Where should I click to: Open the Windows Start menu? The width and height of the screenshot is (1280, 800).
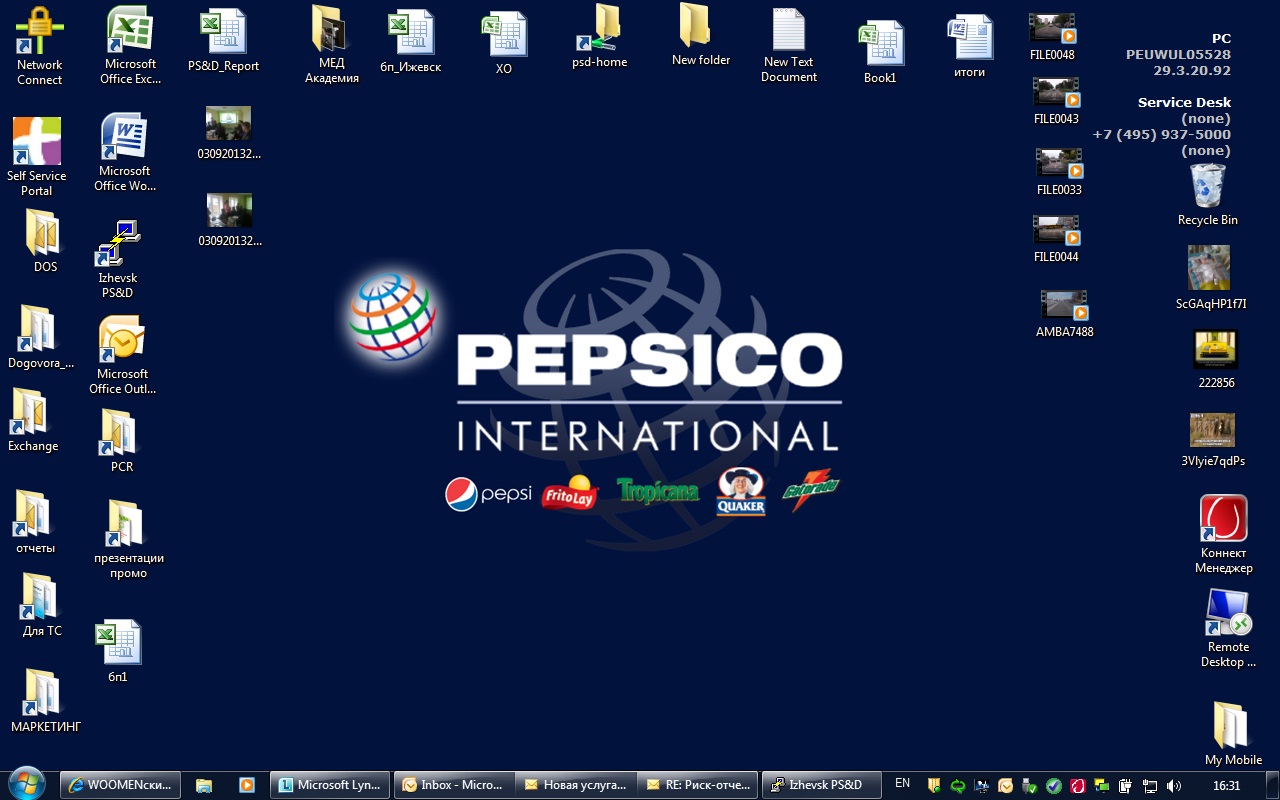point(26,783)
